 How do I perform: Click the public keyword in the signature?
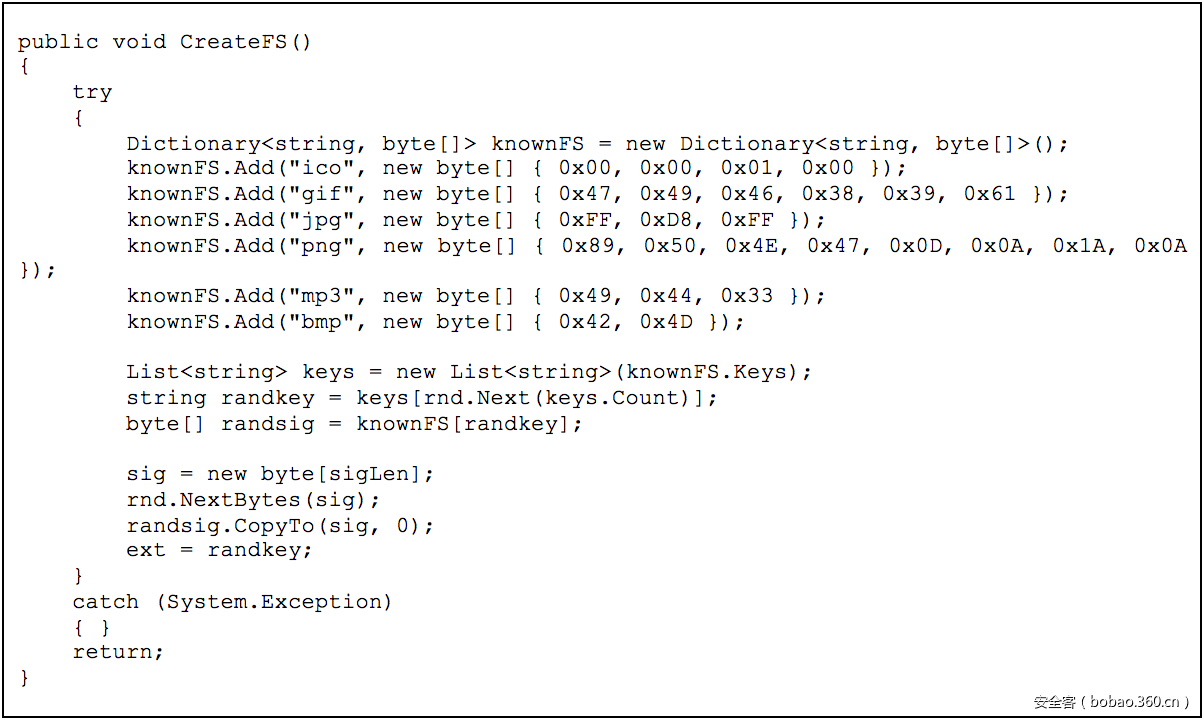tap(58, 42)
